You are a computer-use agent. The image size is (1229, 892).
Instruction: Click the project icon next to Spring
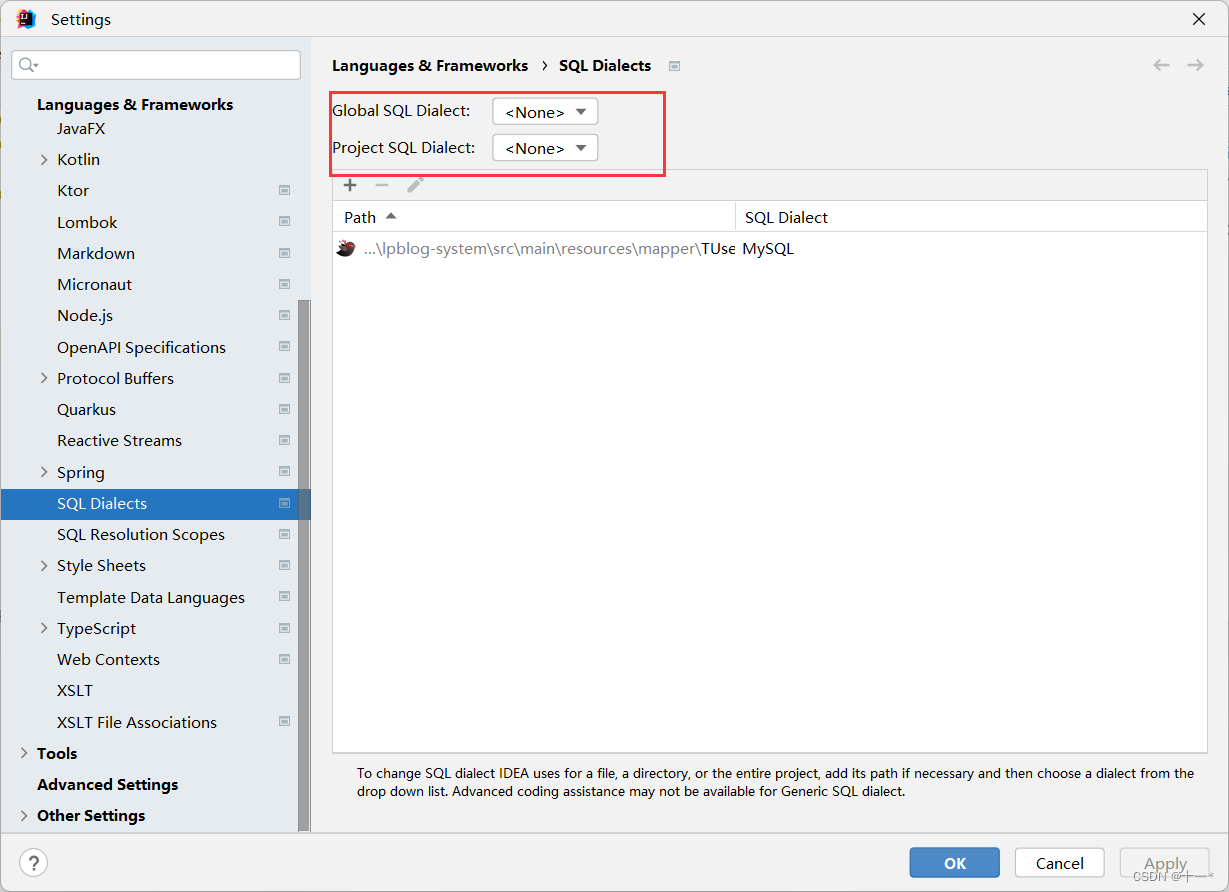[284, 472]
